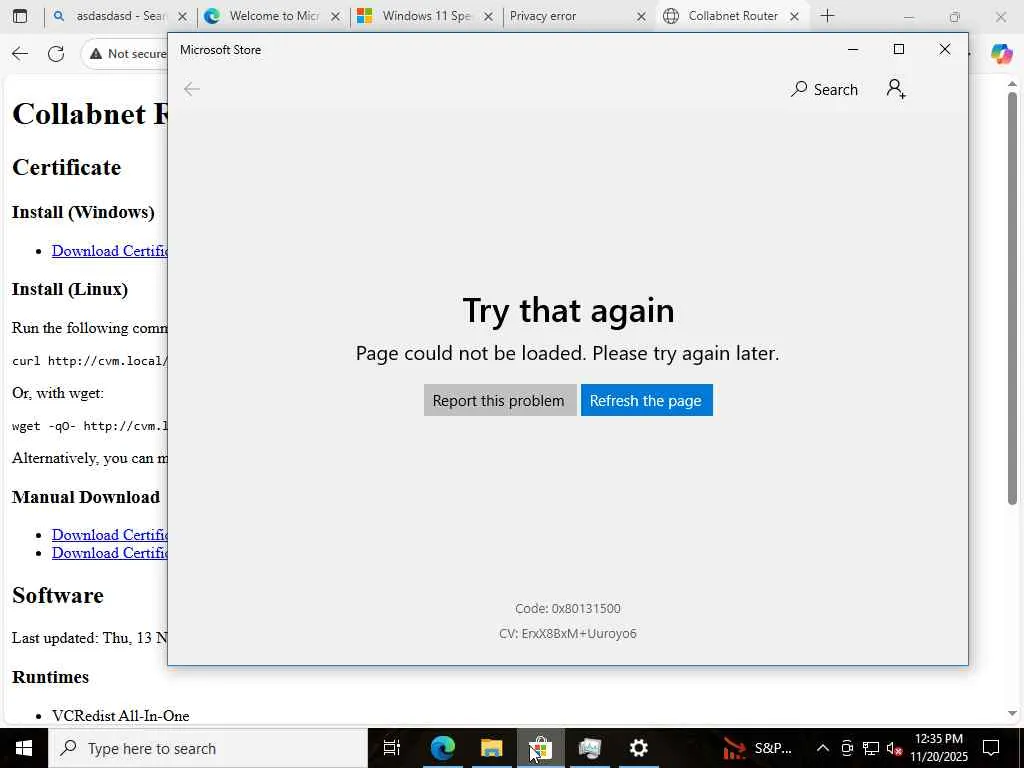
Task: Click the muted volume tray icon
Action: point(894,748)
